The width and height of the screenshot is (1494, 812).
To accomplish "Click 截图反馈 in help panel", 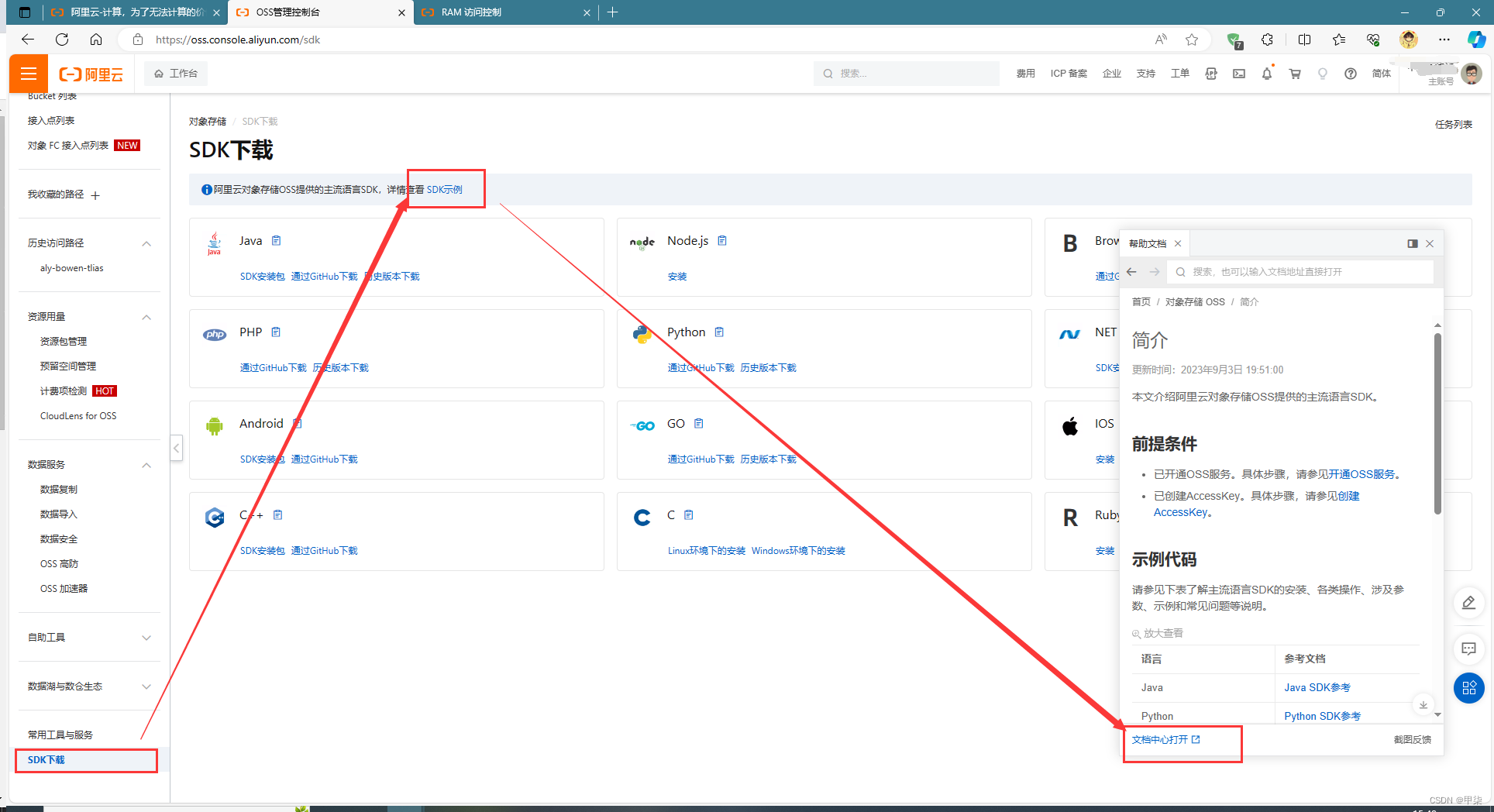I will [x=1412, y=740].
